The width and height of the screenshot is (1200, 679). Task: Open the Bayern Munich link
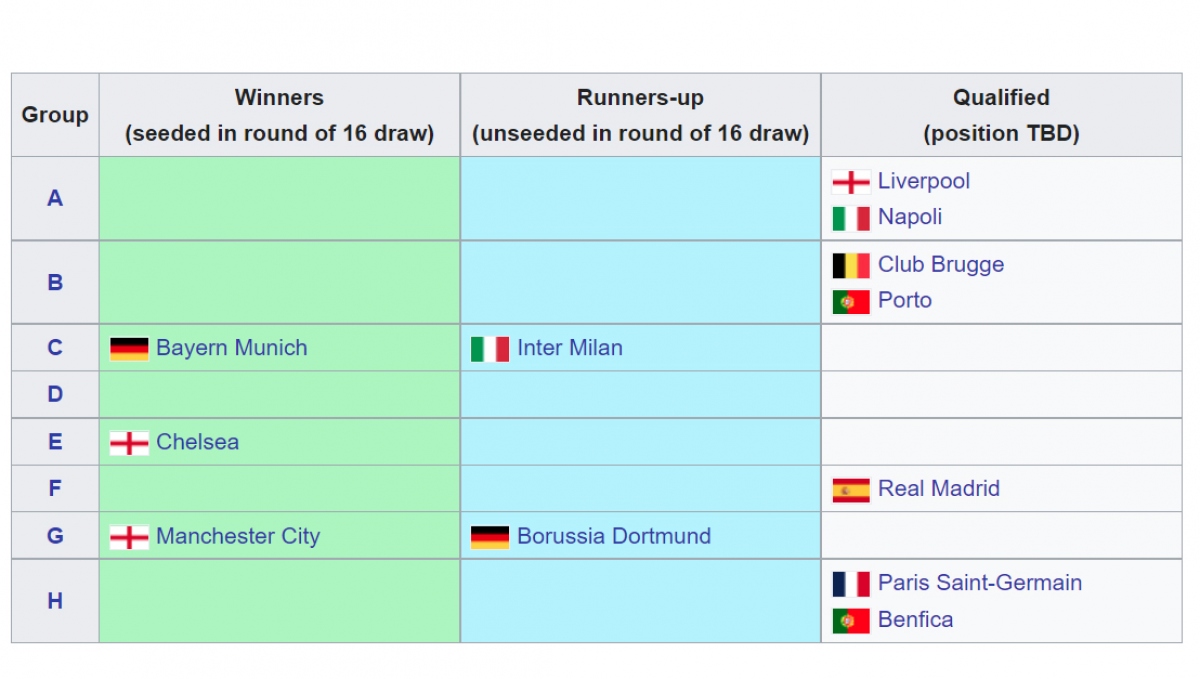pos(232,348)
